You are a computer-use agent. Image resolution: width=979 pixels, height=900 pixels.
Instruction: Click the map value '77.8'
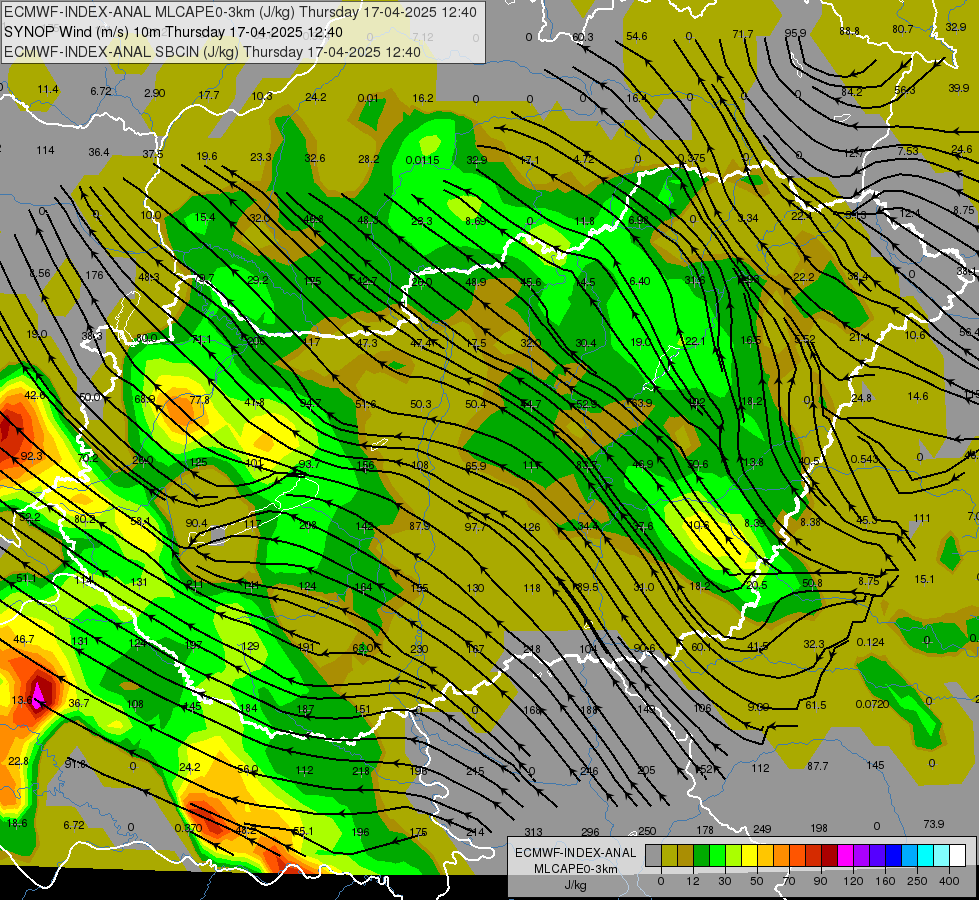200,400
